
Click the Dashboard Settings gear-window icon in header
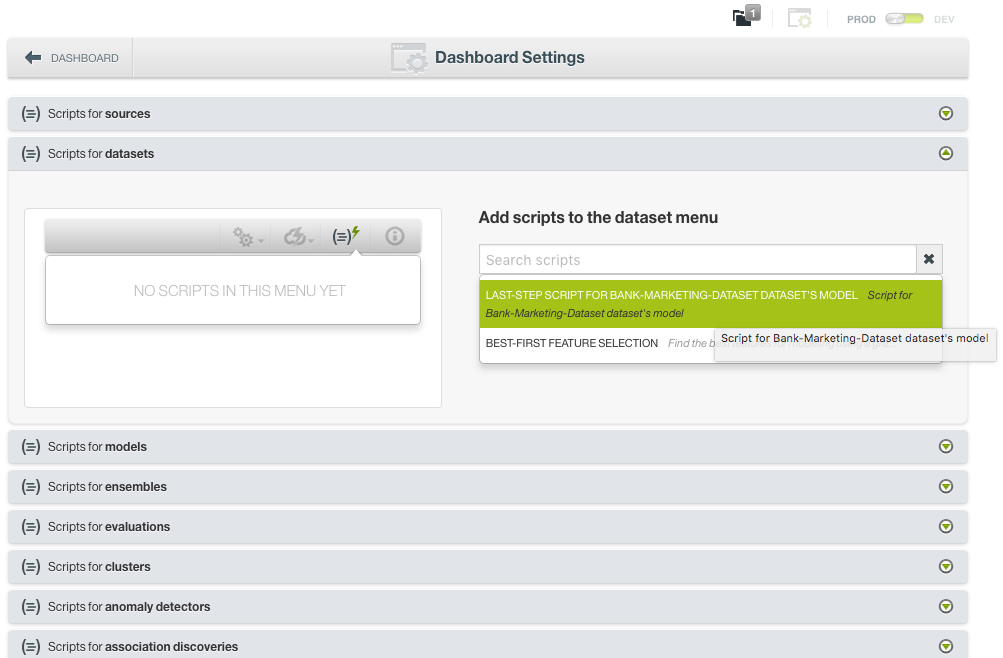(409, 57)
